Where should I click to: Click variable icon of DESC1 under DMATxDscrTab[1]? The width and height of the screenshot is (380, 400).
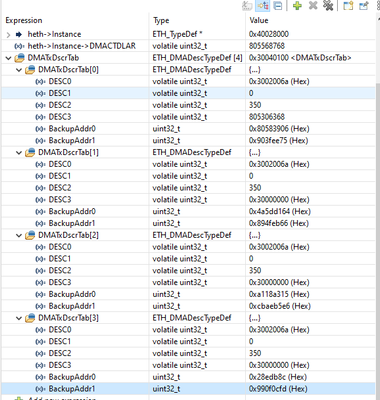[40, 176]
